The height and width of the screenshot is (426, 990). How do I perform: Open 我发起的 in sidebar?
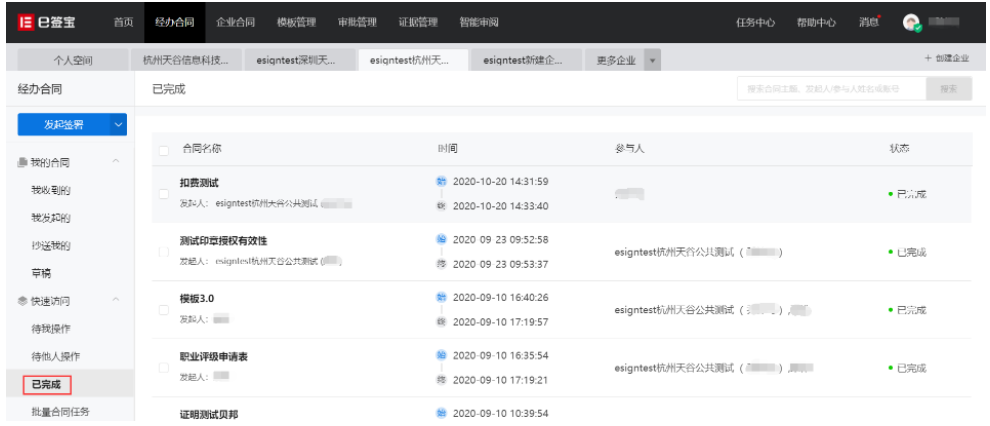tap(51, 218)
